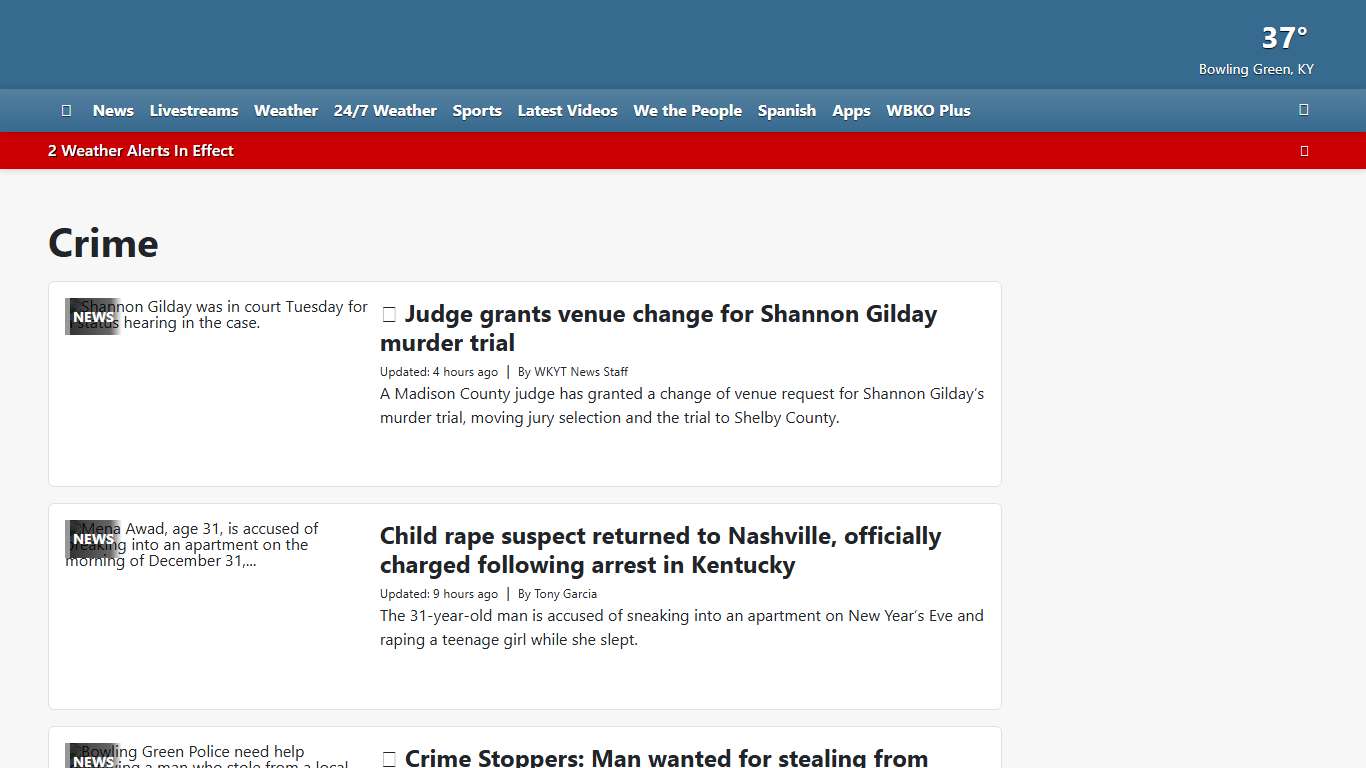View the 2 Weather Alerts In Effect
The image size is (1366, 768).
pos(141,151)
